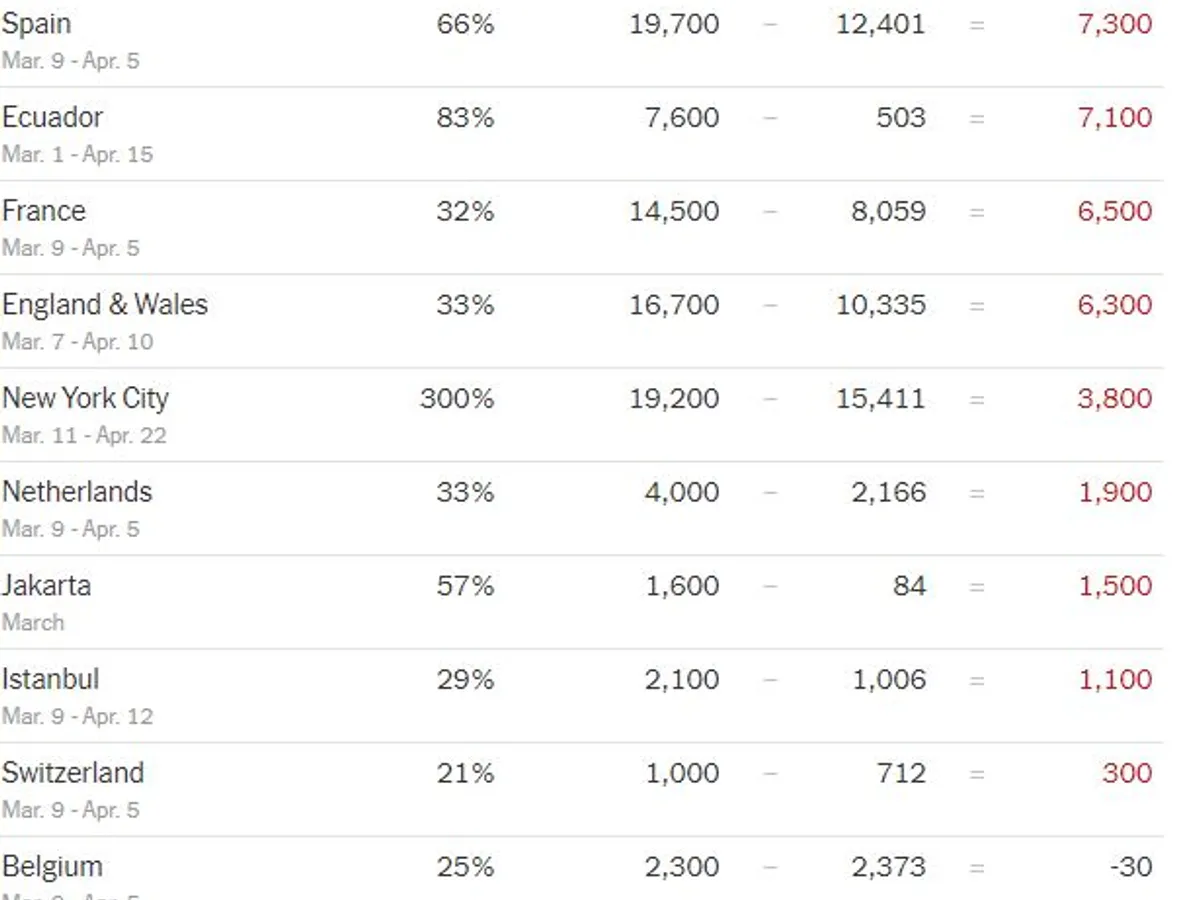Click the Jakarta row label
This screenshot has height=900, width=1200.
46,586
